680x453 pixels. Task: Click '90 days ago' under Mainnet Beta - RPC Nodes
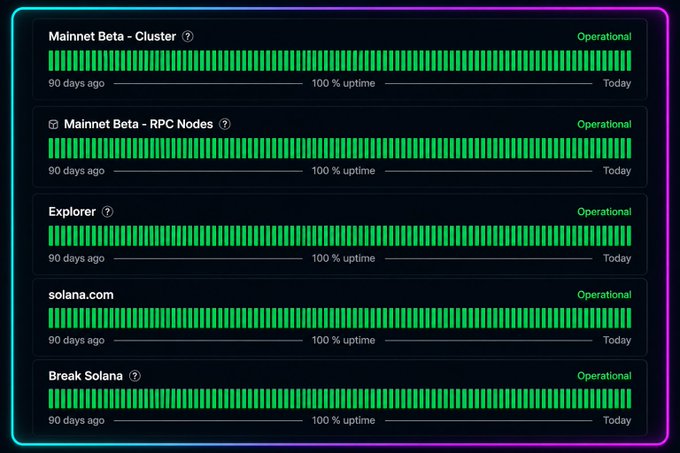point(76,171)
